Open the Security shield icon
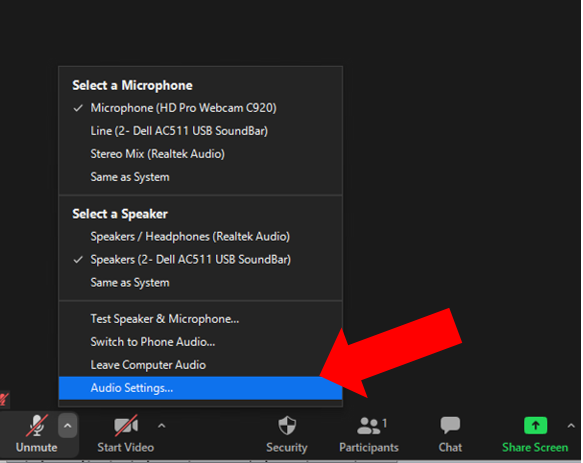This screenshot has height=463, width=583. [287, 425]
